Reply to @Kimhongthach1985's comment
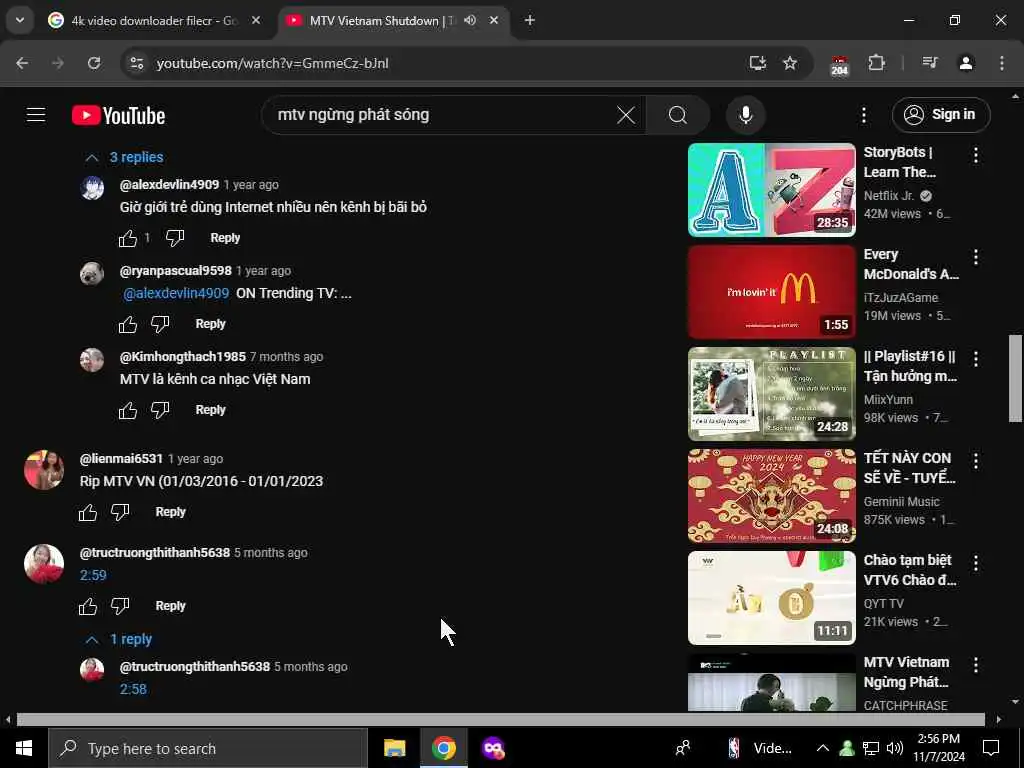 (x=210, y=410)
